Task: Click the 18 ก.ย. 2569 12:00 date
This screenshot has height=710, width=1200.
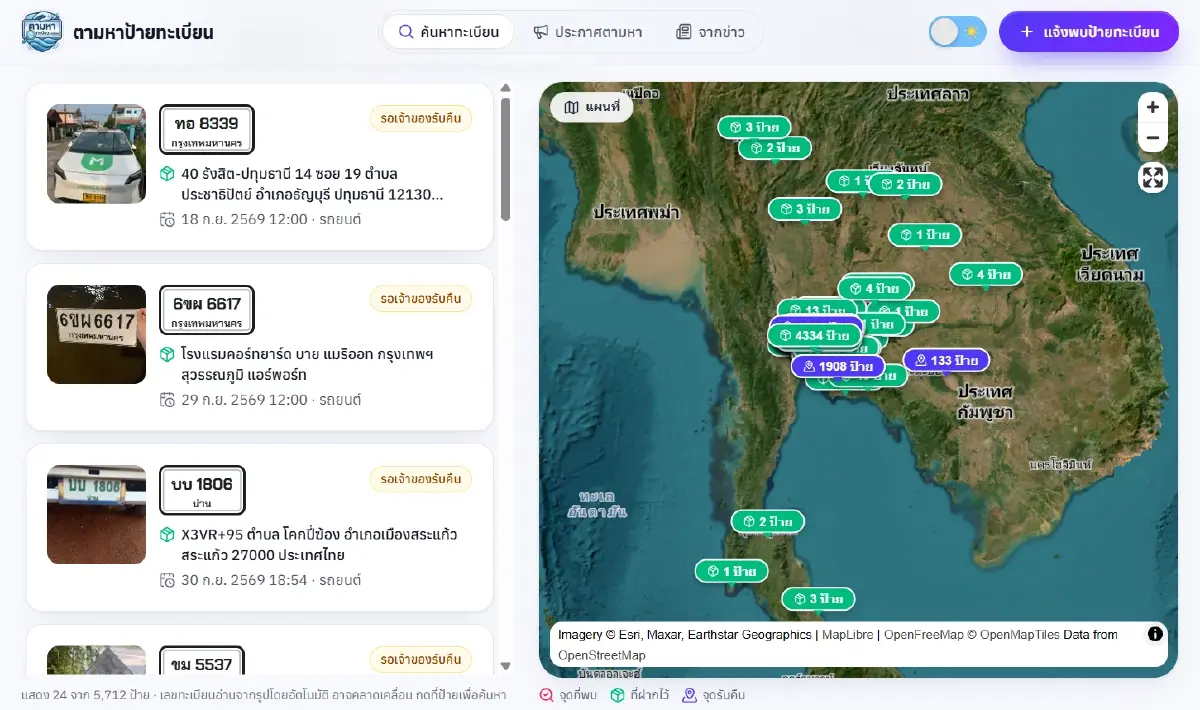Action: coord(244,219)
